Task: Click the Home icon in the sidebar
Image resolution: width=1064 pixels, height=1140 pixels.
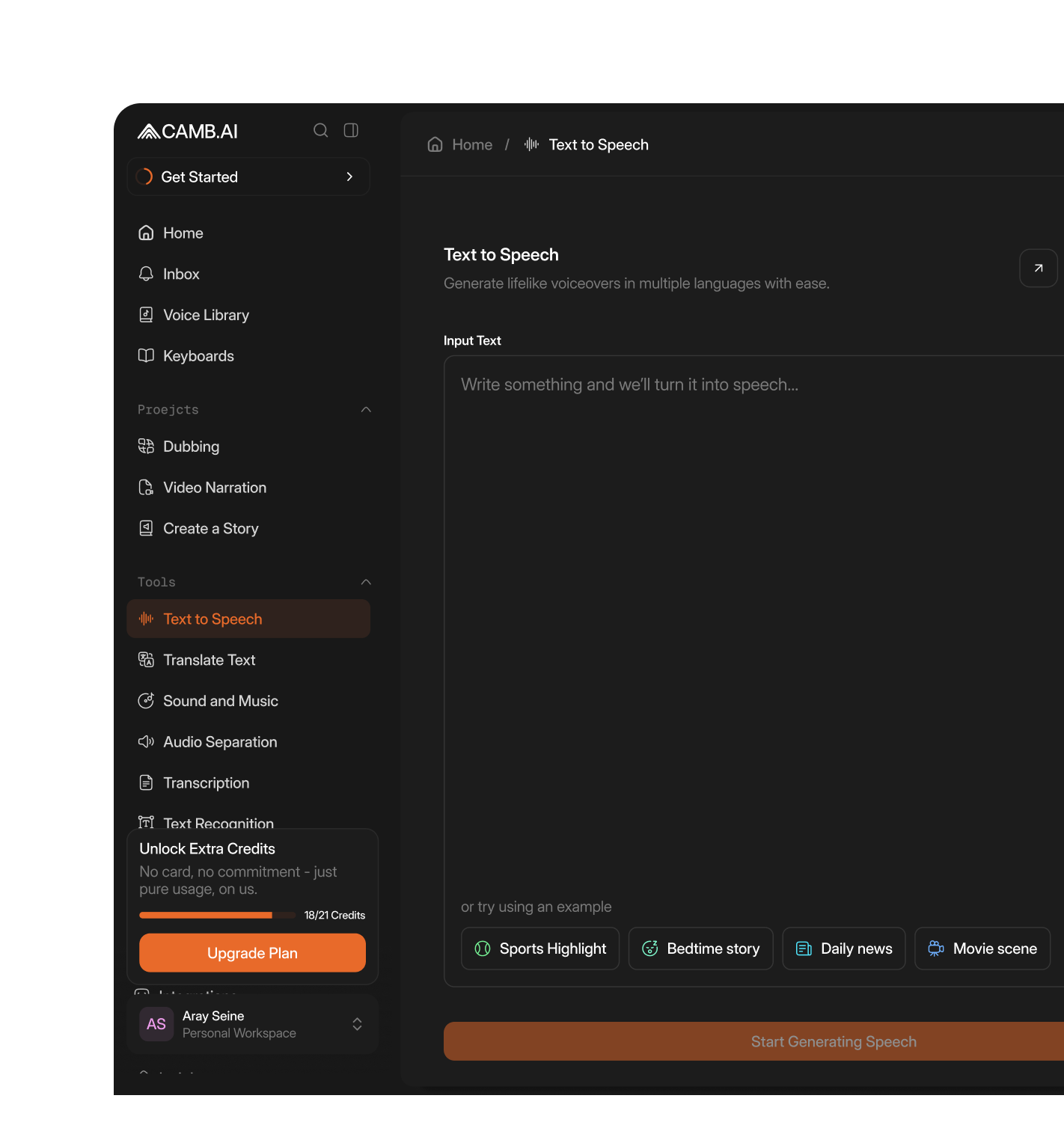Action: [x=146, y=233]
